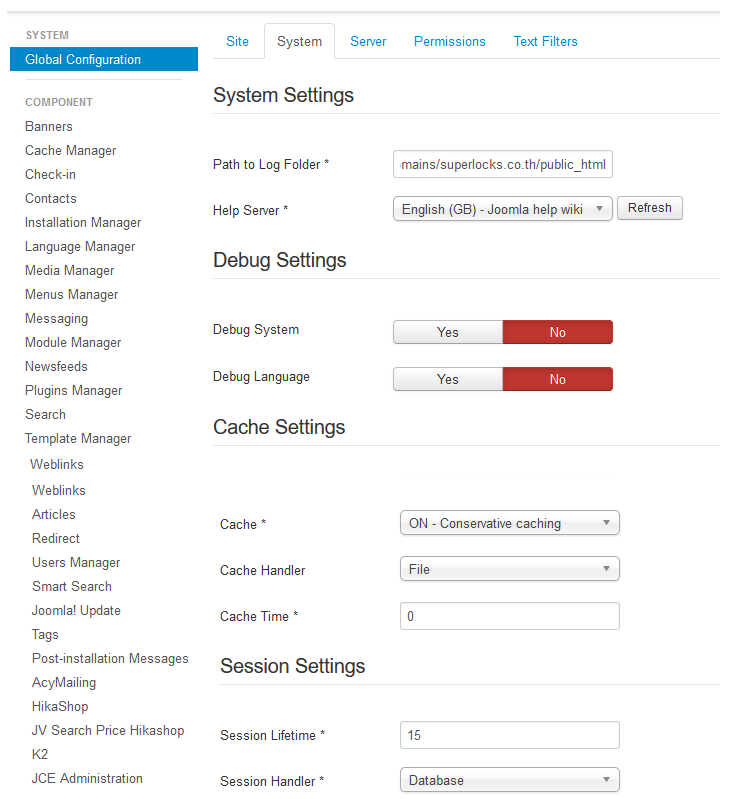The width and height of the screenshot is (739, 799).
Task: Click the Refresh button
Action: click(x=650, y=208)
